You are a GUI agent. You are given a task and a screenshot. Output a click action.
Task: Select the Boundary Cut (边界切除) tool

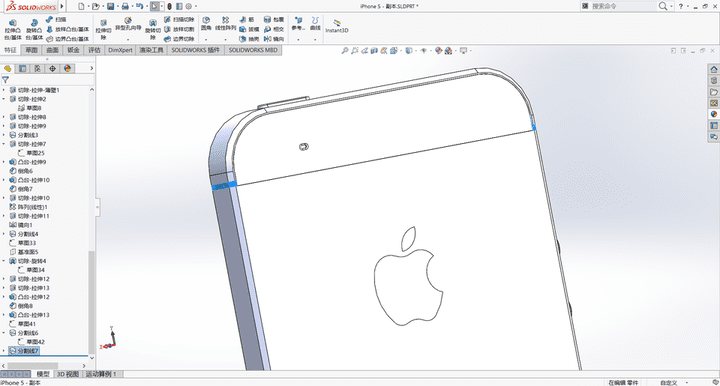[x=179, y=39]
